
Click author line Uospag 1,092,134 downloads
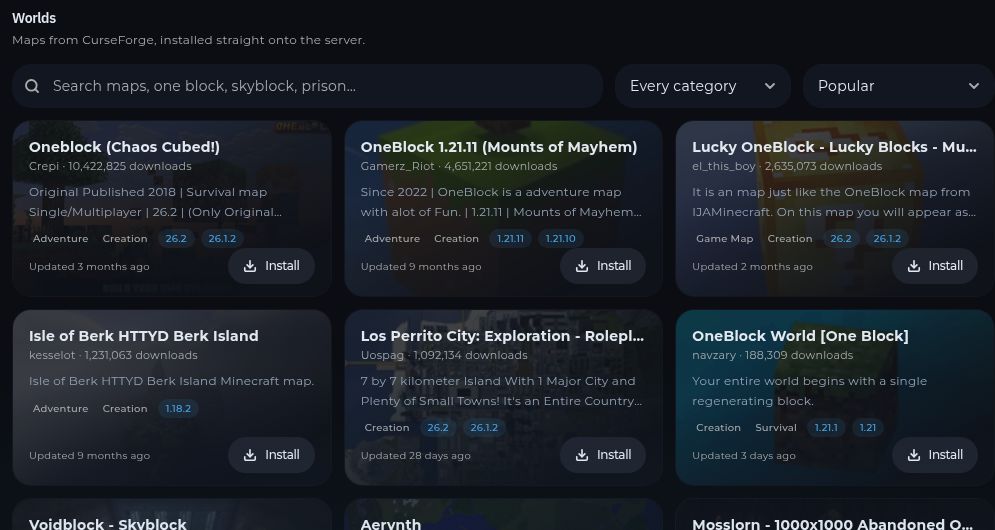(x=444, y=355)
